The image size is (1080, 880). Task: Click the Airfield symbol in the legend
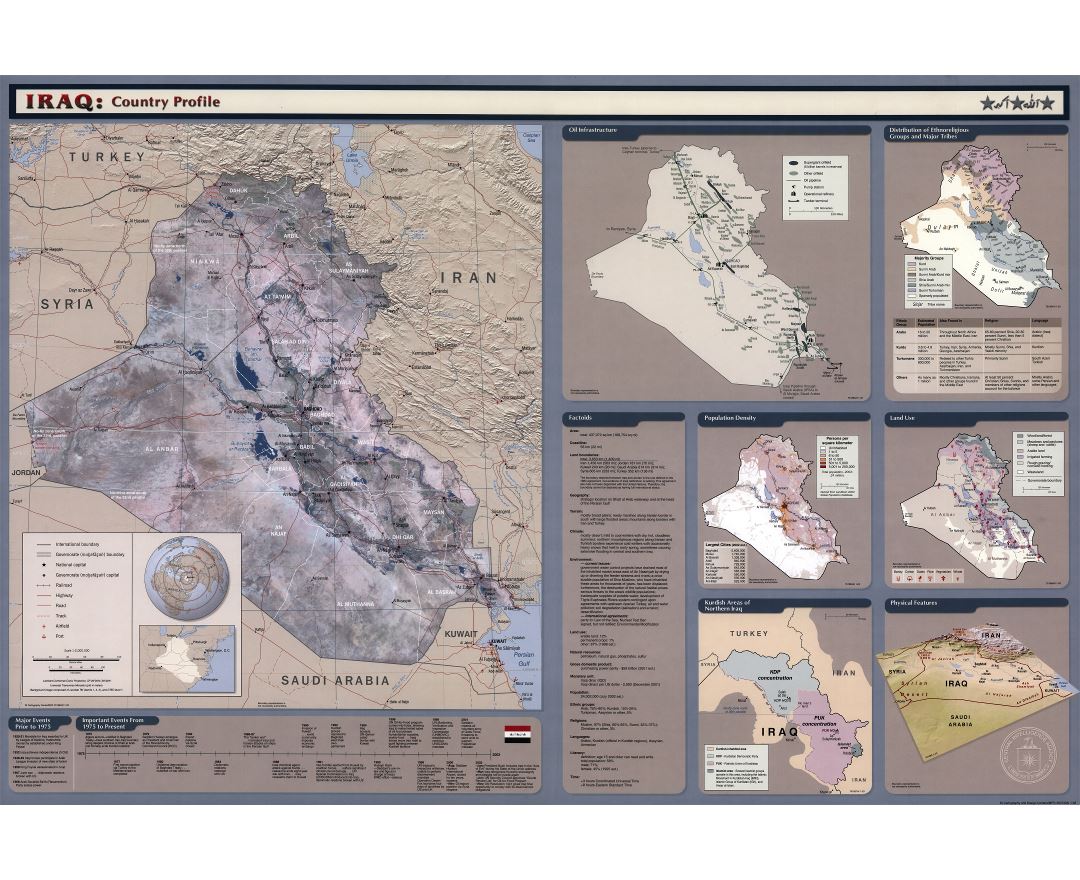click(x=44, y=627)
